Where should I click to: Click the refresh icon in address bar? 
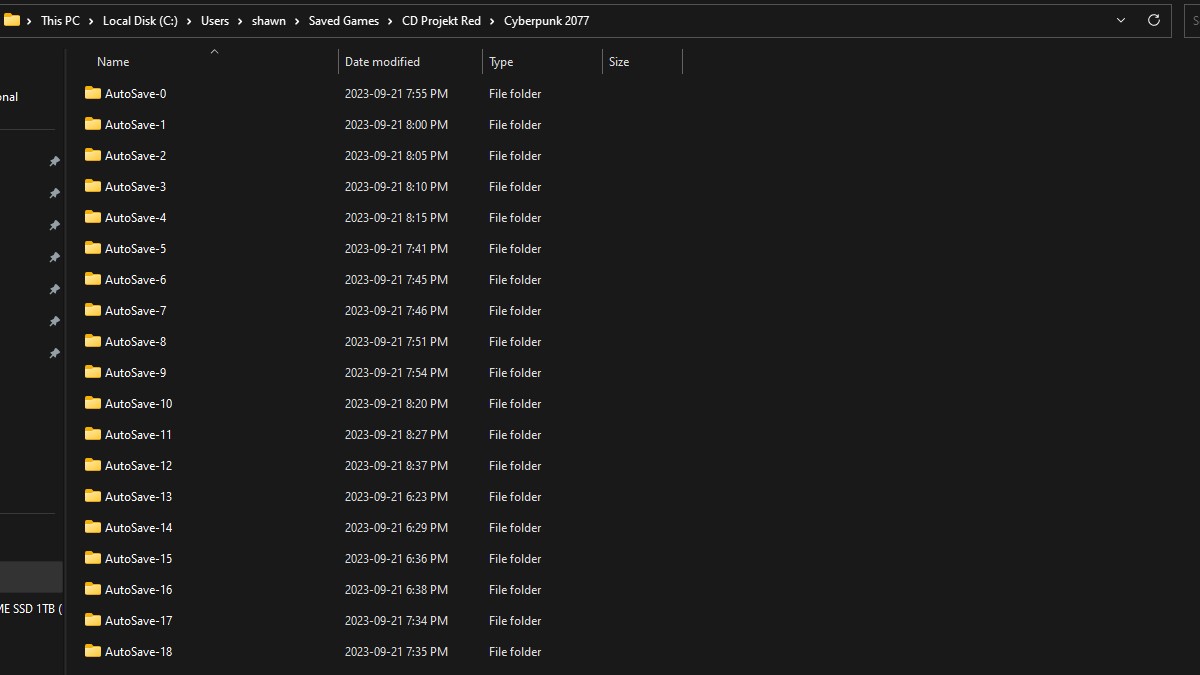1153,20
